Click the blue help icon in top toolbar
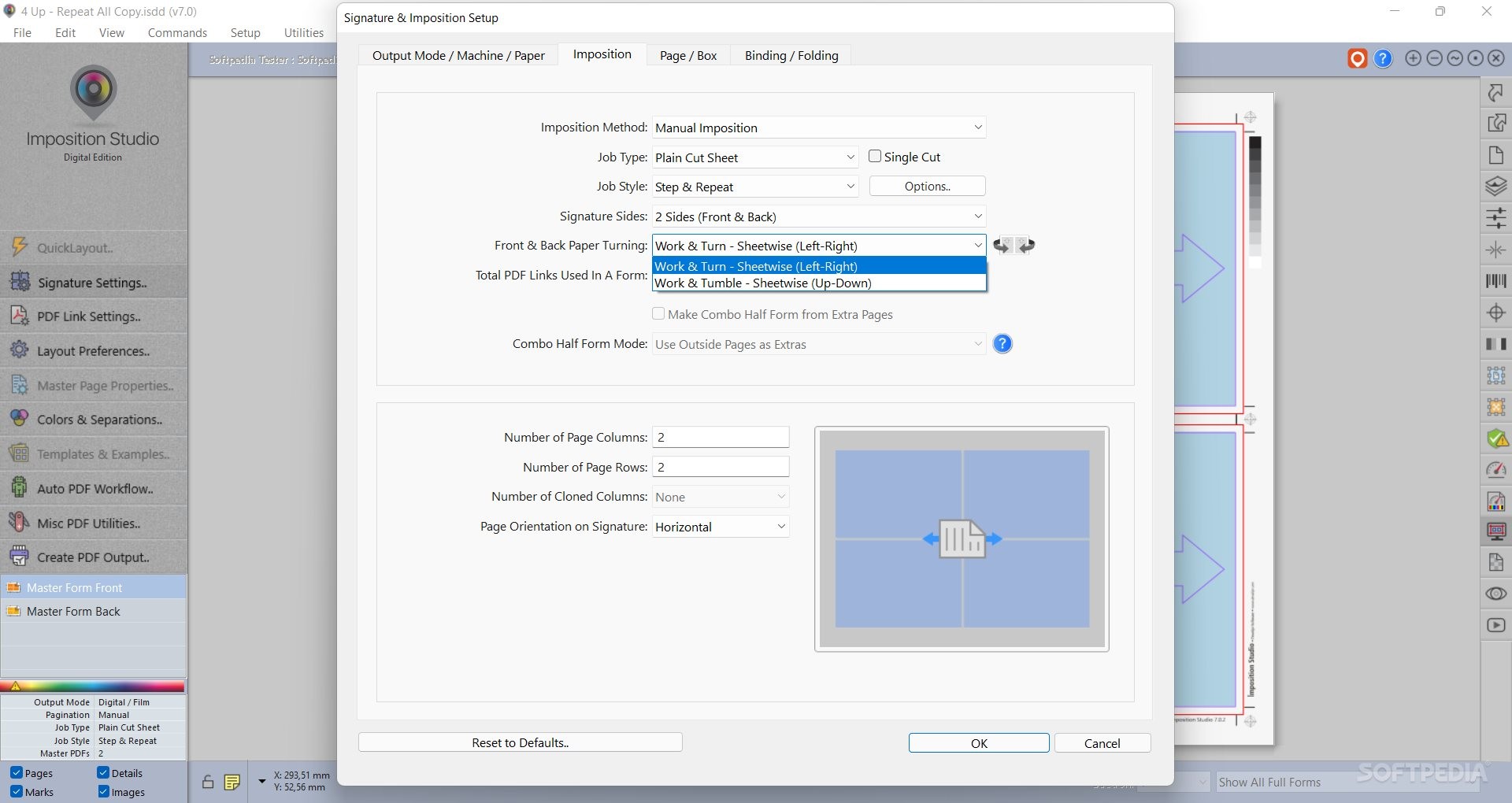The width and height of the screenshot is (1512, 803). pyautogui.click(x=1383, y=58)
